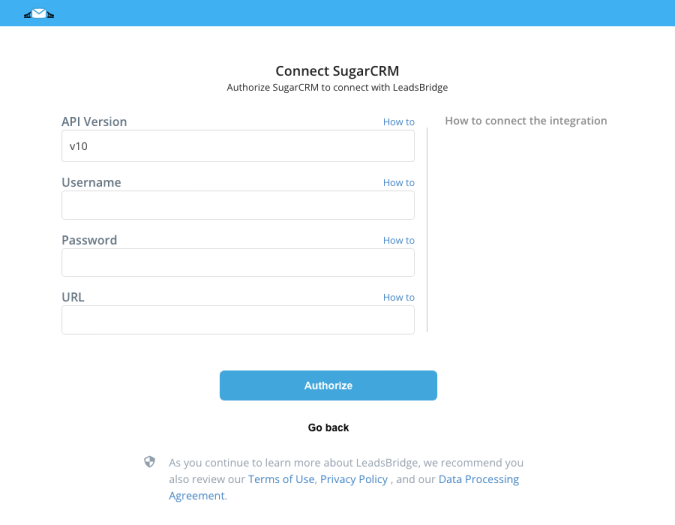Open the How to link for API Version
The height and width of the screenshot is (525, 675).
click(x=399, y=122)
